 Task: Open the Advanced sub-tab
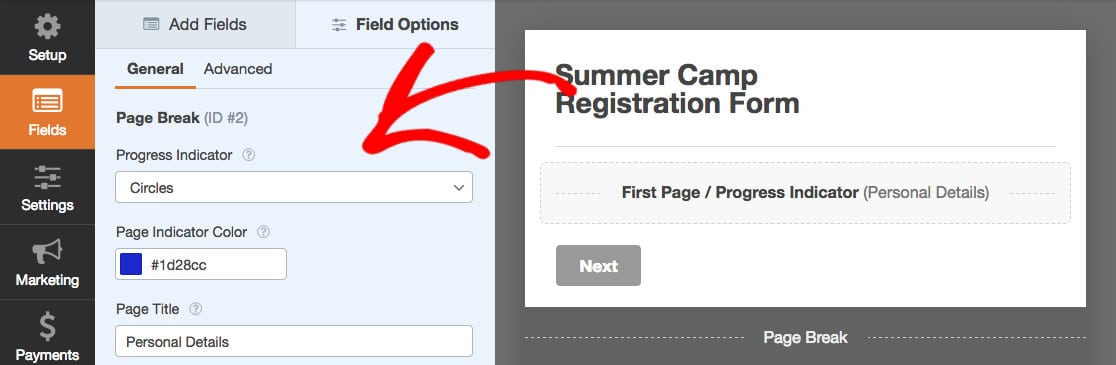point(238,69)
